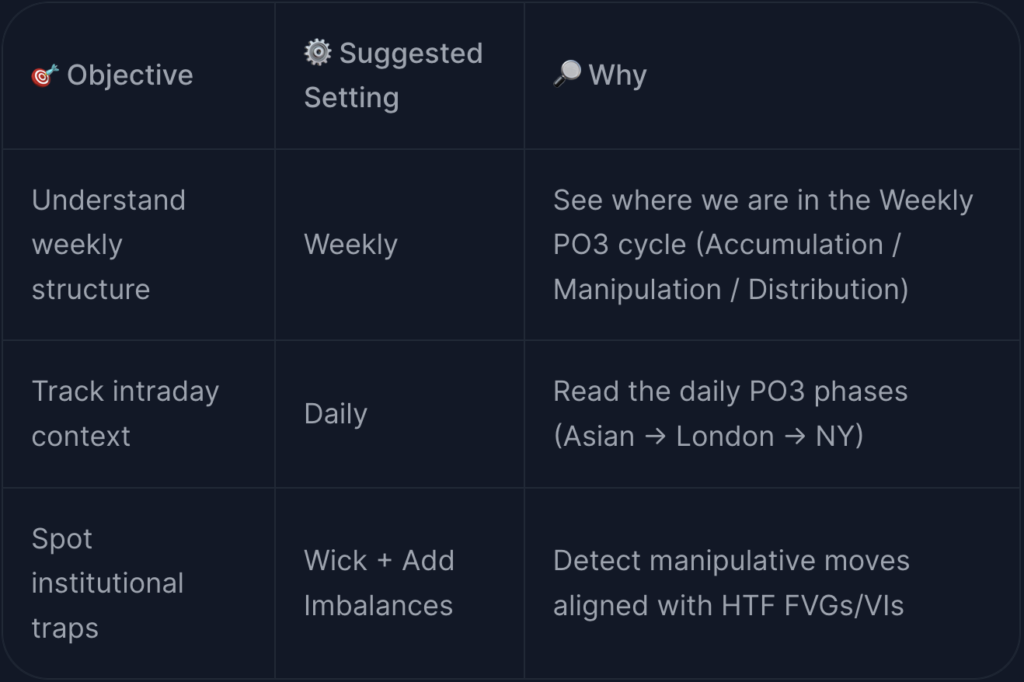Click the 'Asian → London → NY' line
Screen dimensions: 1024x682
(709, 436)
